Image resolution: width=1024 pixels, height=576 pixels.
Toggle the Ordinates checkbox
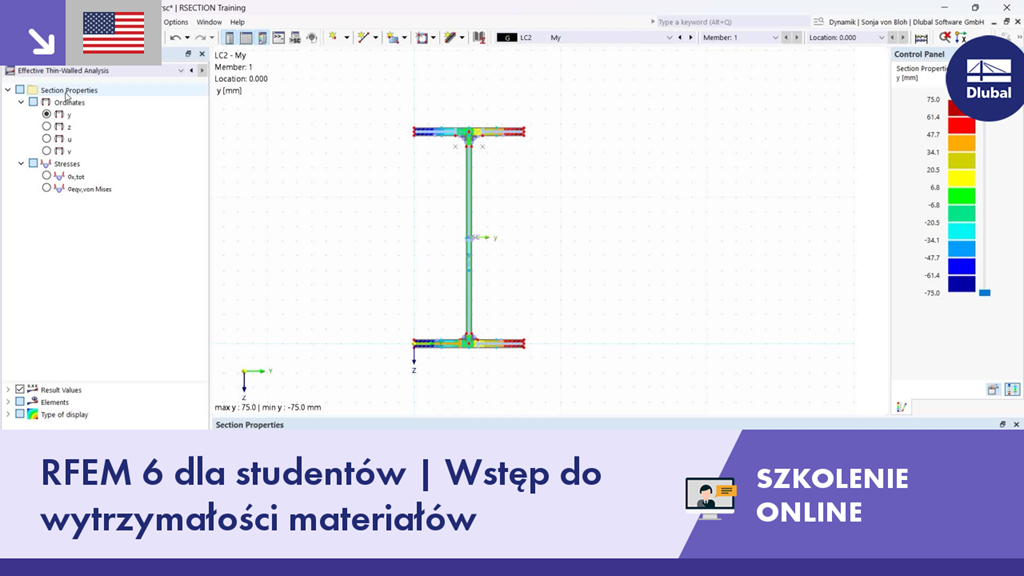[33, 102]
